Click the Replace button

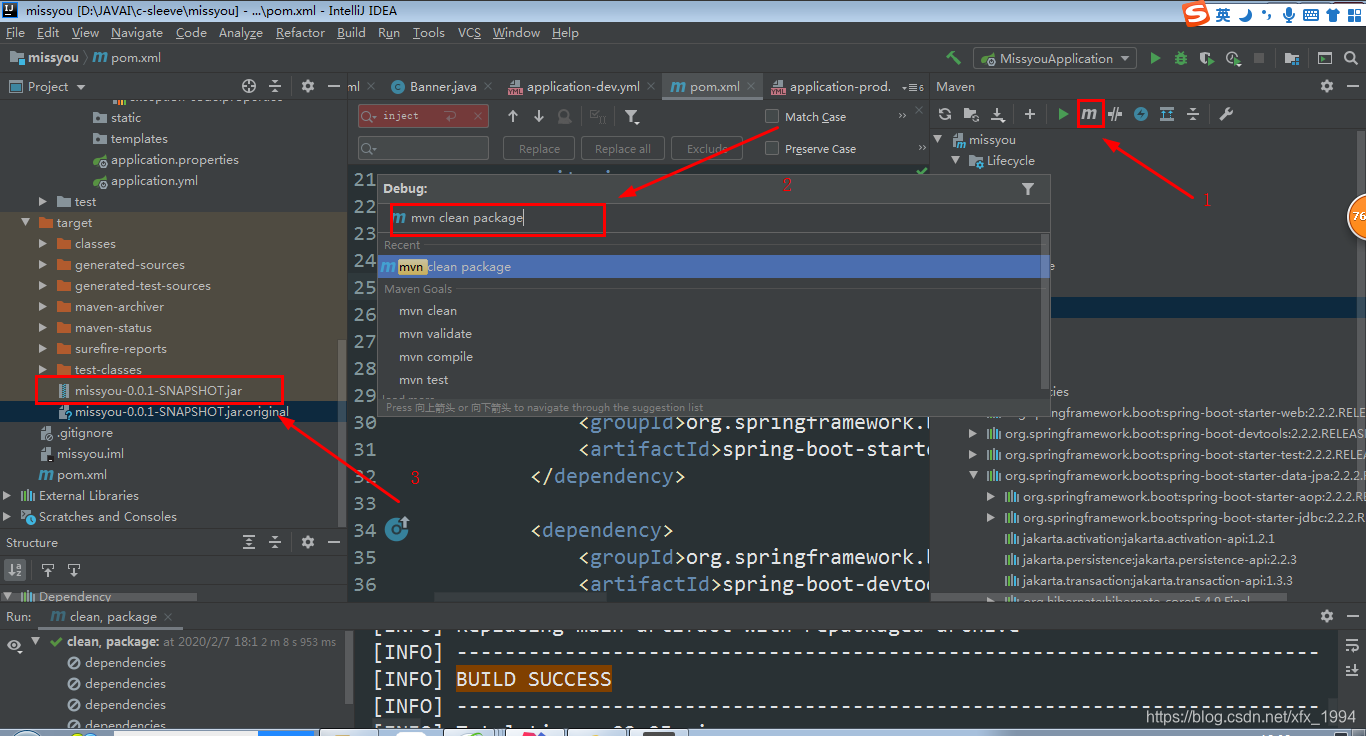[x=539, y=148]
